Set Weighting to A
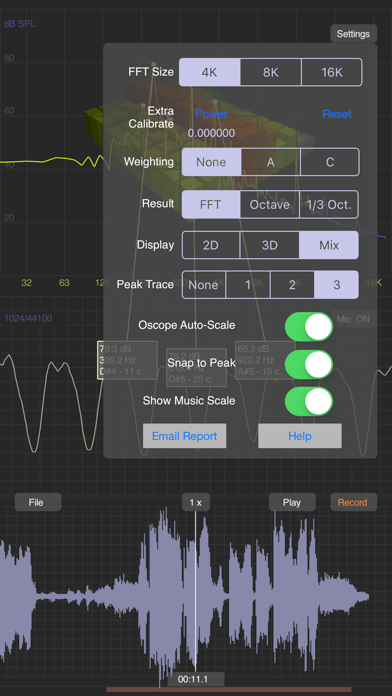Screen dimensions: 392x696 270,162
